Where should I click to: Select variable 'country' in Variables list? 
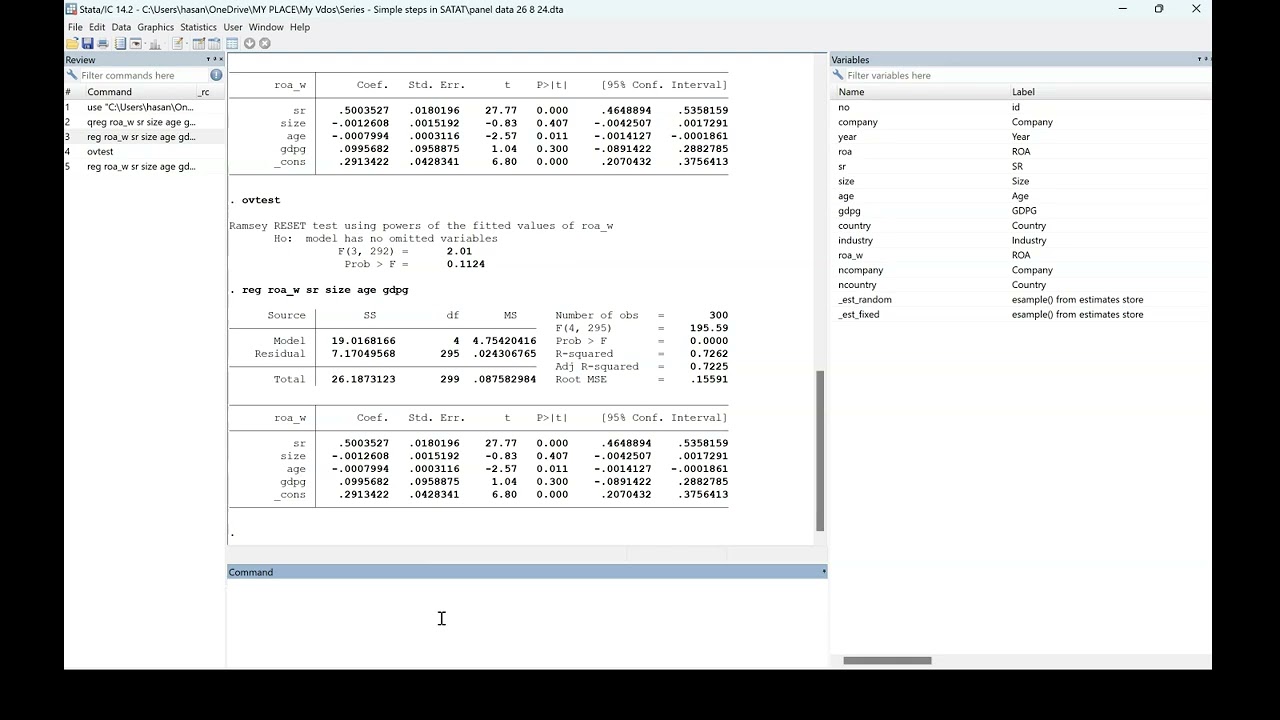coord(1020,226)
